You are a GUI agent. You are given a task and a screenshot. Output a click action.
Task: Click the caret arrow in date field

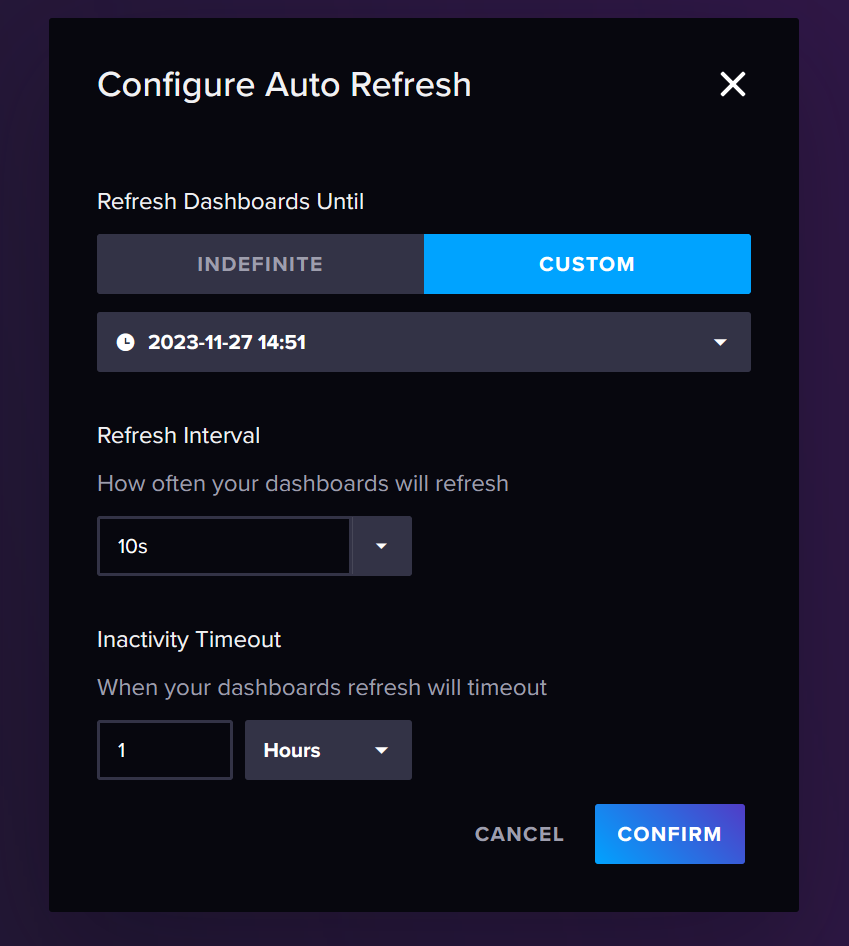click(720, 342)
